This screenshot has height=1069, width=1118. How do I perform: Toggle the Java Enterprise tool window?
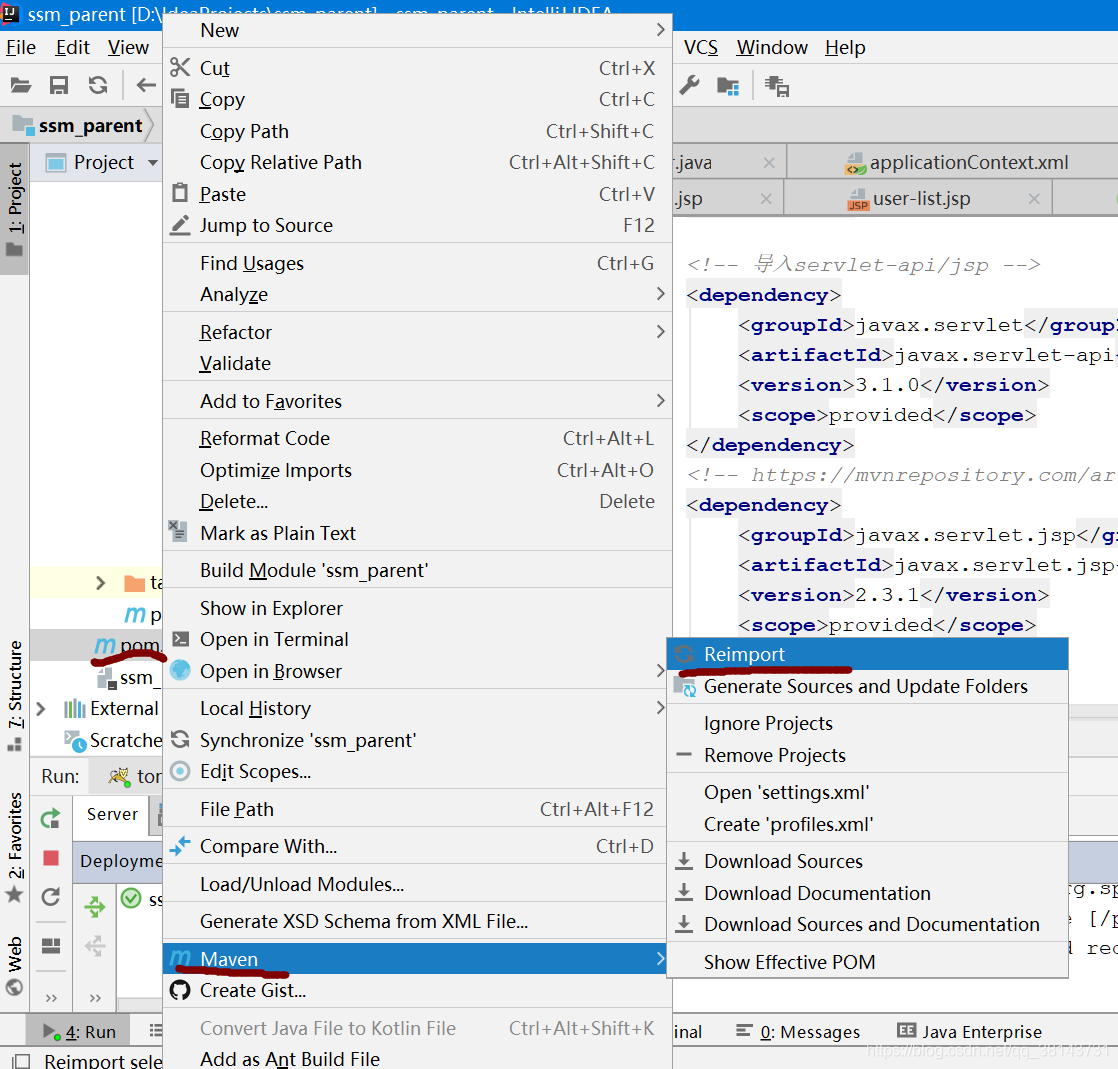(970, 1031)
